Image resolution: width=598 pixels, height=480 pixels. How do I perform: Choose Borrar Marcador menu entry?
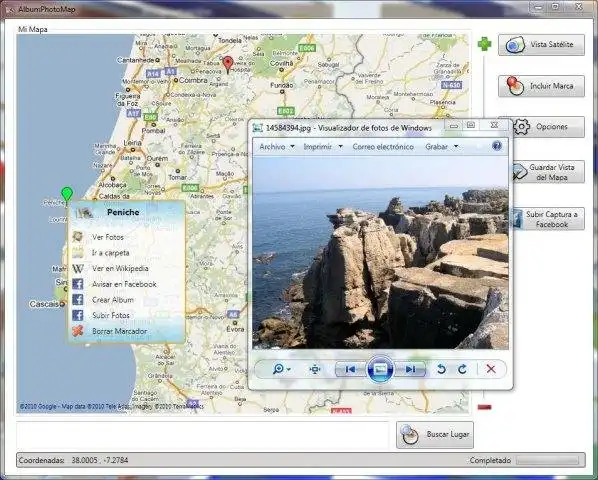119,331
